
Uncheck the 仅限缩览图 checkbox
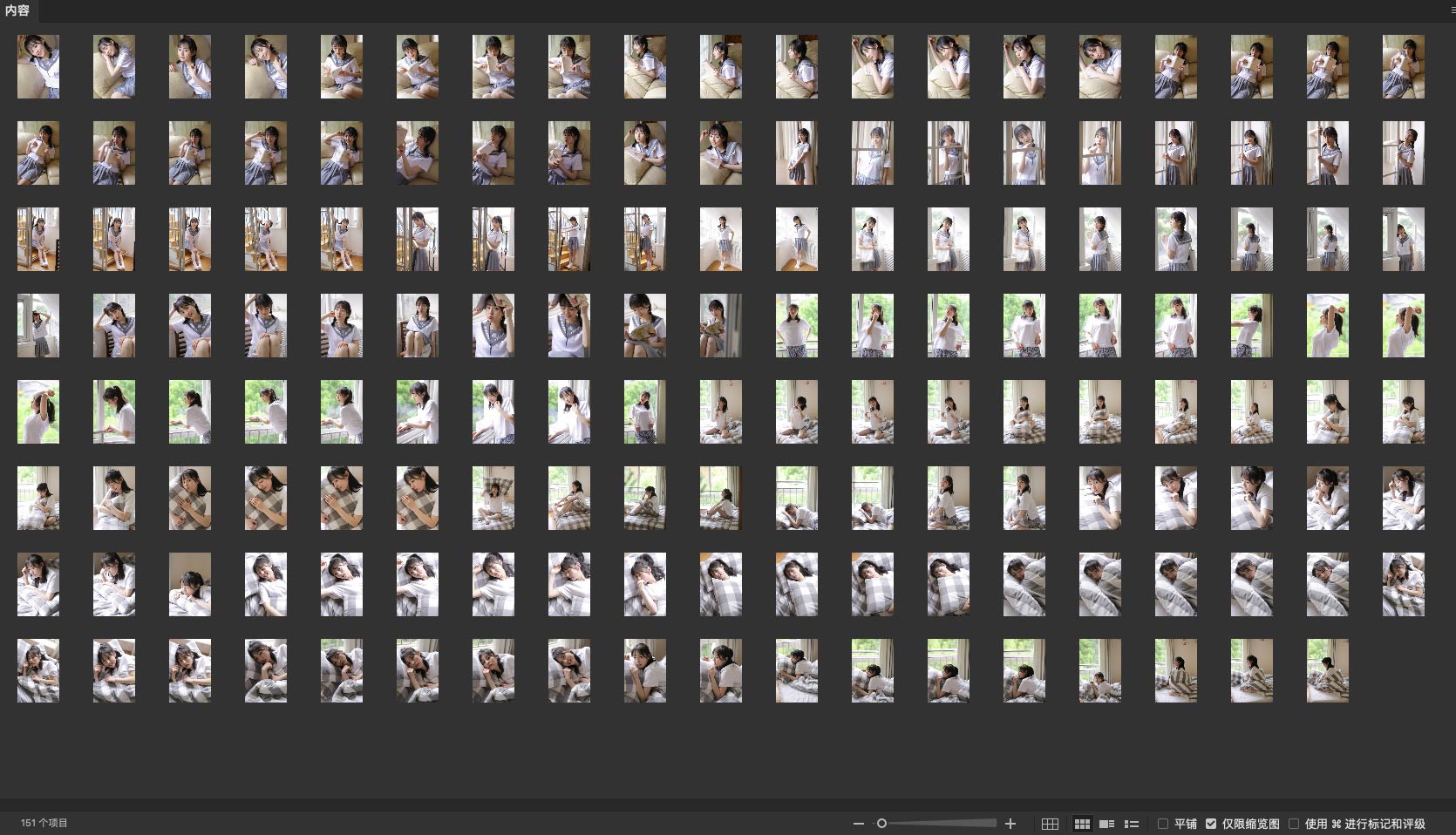click(1211, 824)
